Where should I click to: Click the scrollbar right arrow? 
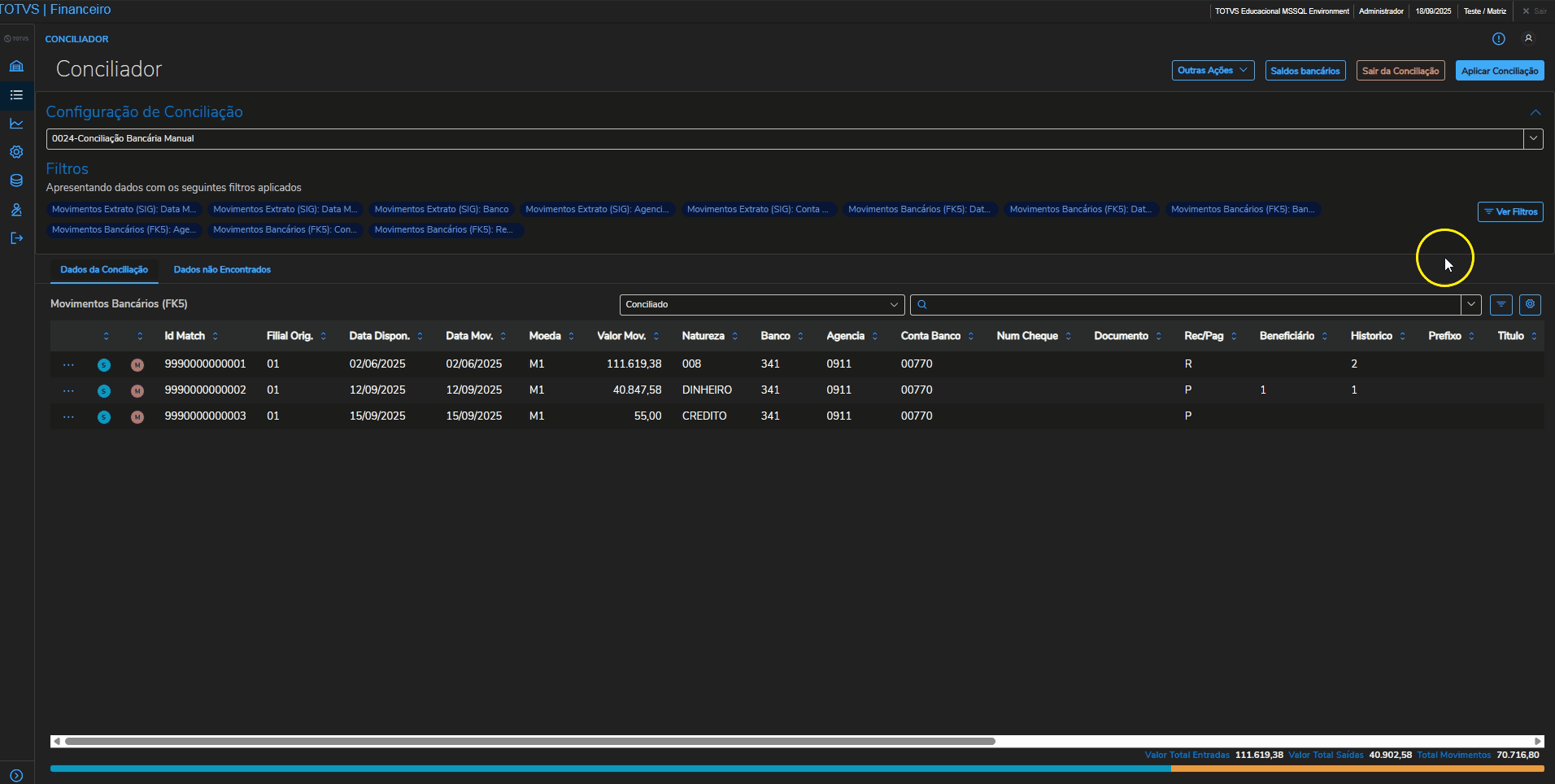[1538, 741]
